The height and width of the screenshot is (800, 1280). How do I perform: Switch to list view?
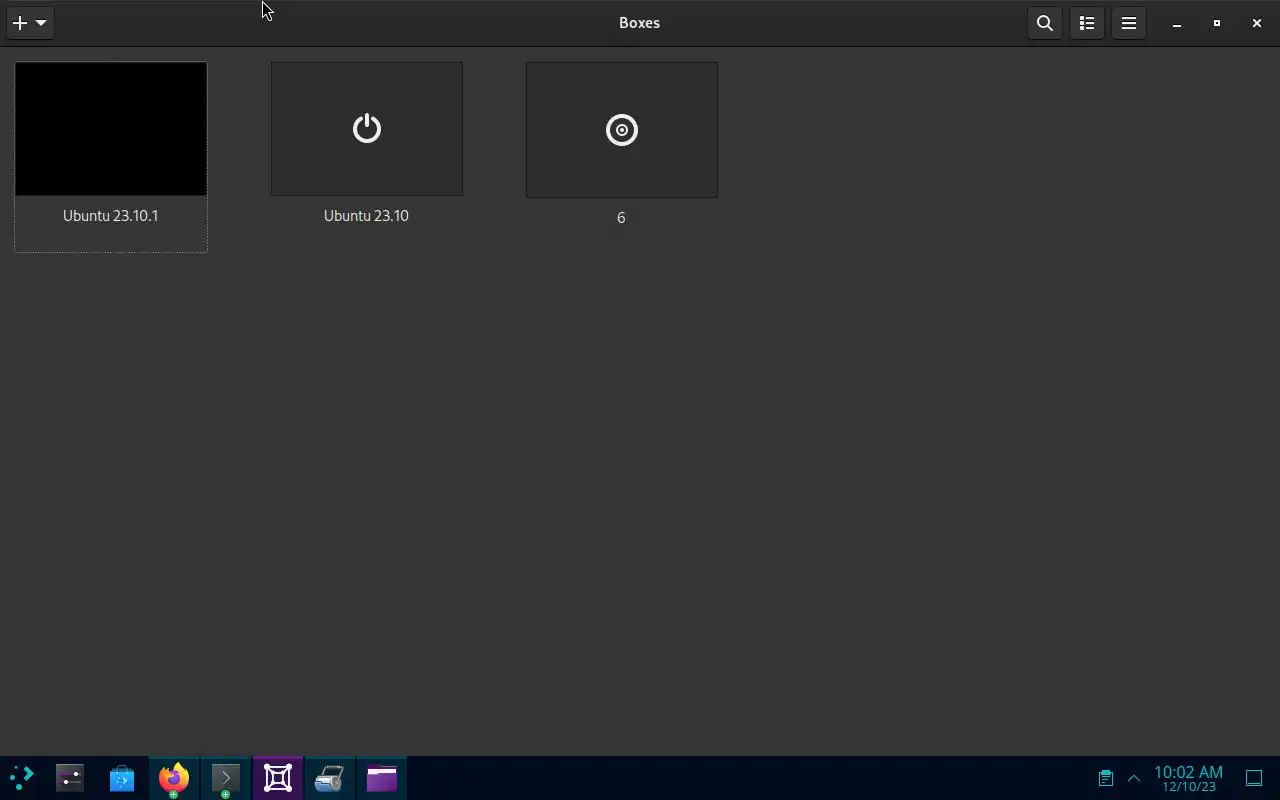[1087, 23]
